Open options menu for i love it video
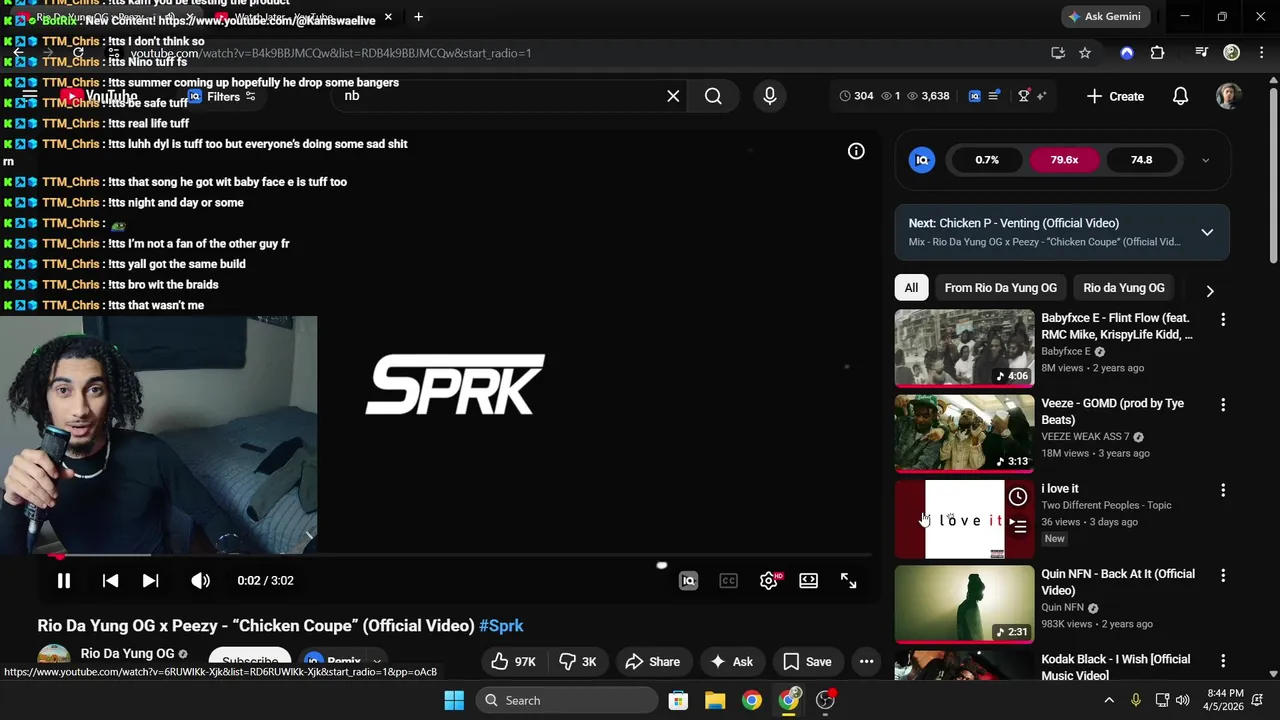 (x=1222, y=490)
